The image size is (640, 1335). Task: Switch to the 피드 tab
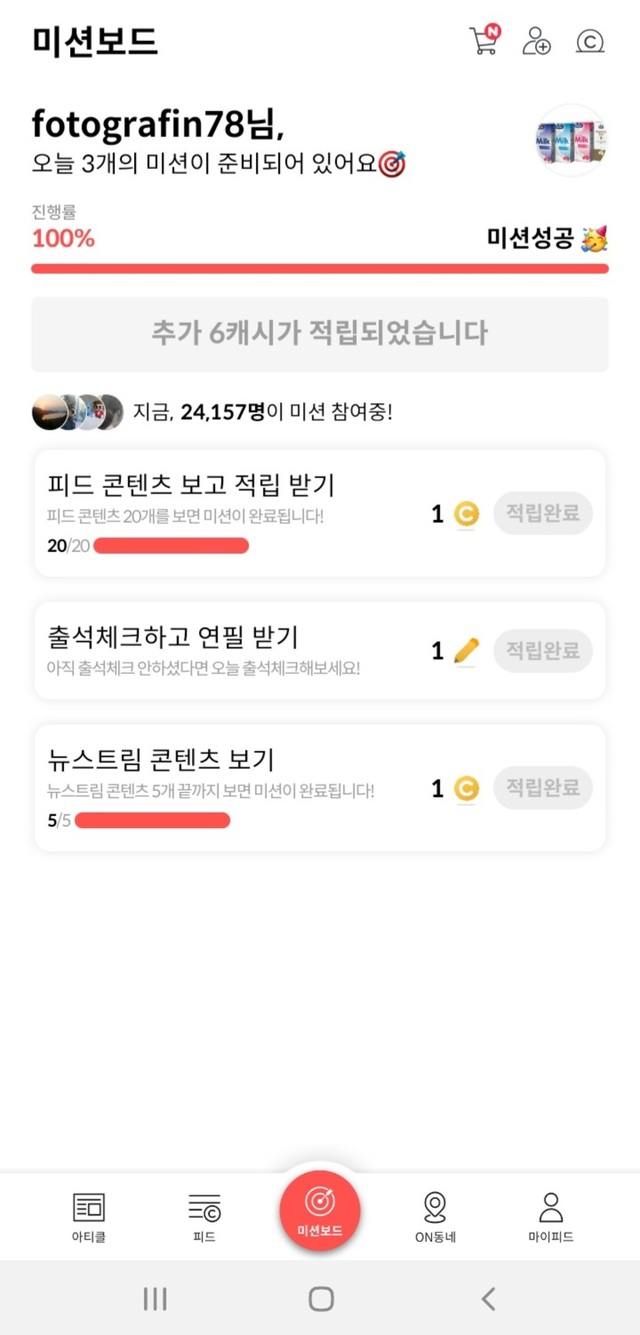click(204, 1216)
